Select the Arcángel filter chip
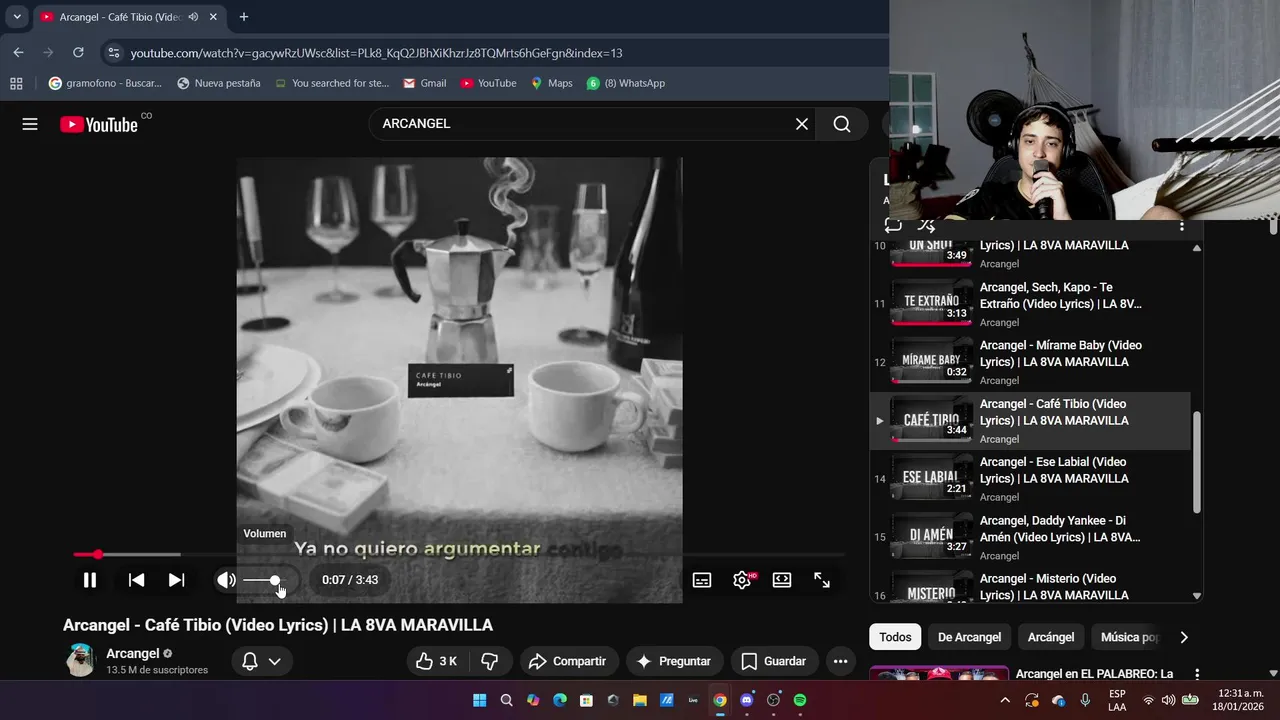Screen dimensions: 1280x720 pyautogui.click(x=1051, y=637)
